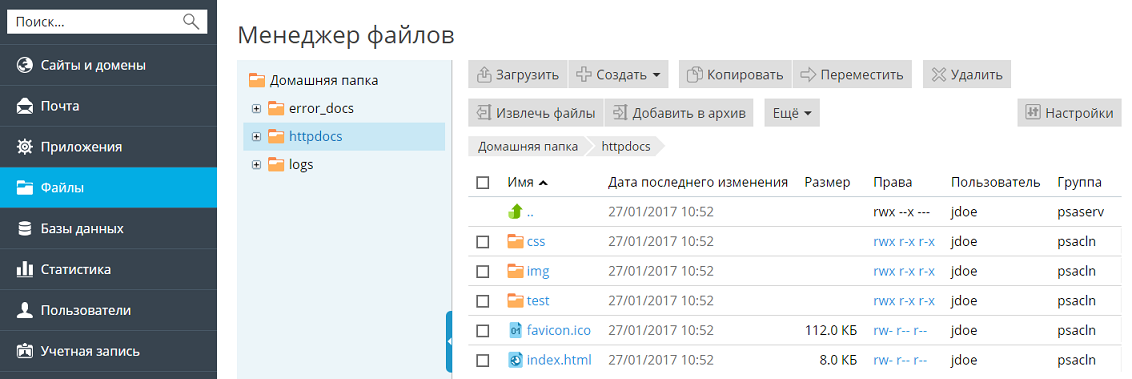
Task: Click the logs folder icon in tree
Action: [x=276, y=164]
